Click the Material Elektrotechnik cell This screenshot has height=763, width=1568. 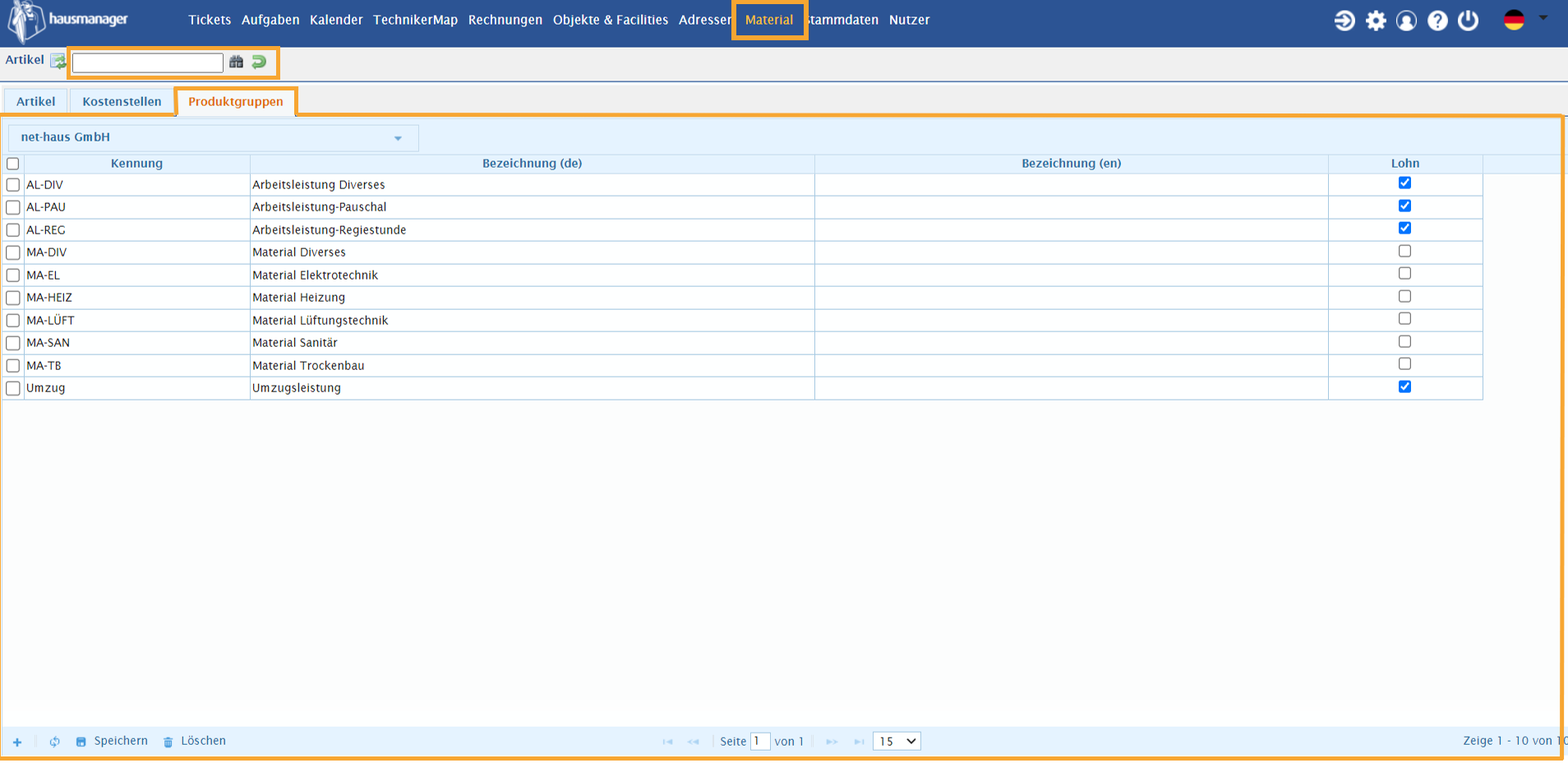click(x=533, y=275)
